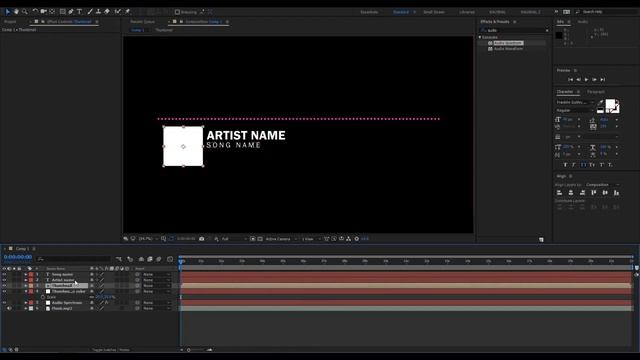This screenshot has height=360, width=640.
Task: Align selected layers to the bottom
Action: pos(616,193)
